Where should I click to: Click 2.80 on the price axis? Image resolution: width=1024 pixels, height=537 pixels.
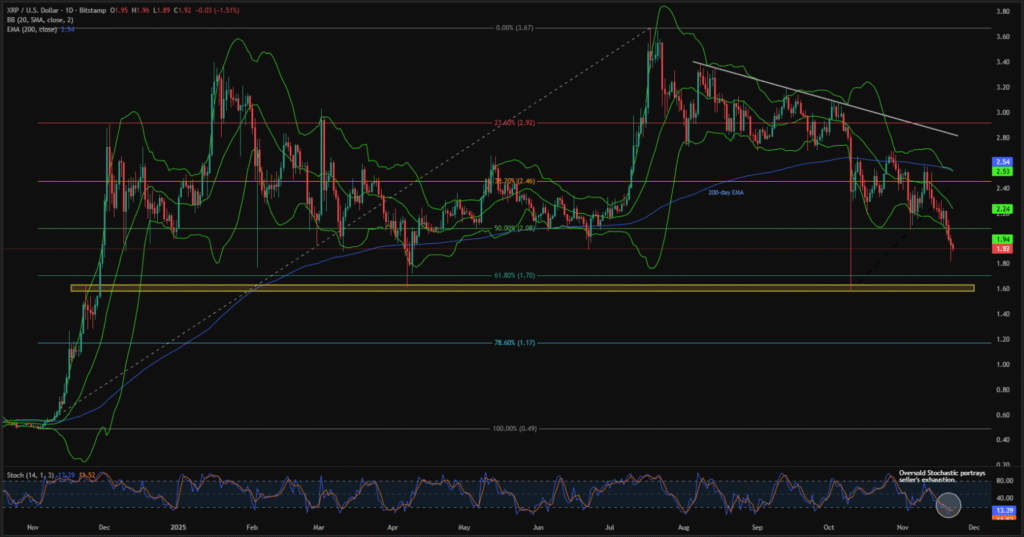pos(1003,138)
